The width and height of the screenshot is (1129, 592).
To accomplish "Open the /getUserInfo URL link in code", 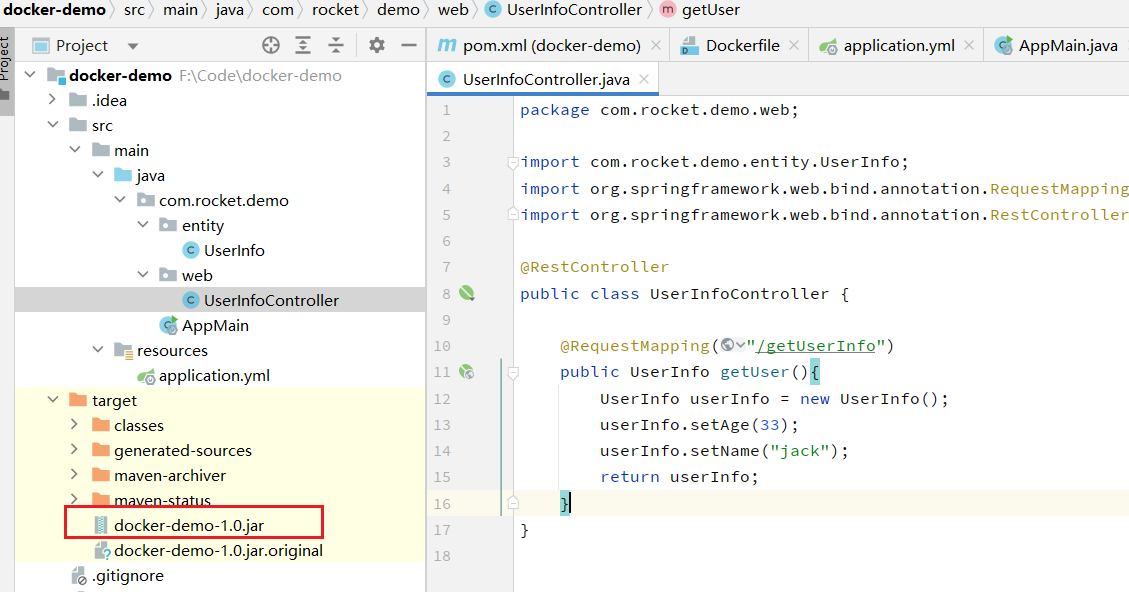I will tap(816, 346).
